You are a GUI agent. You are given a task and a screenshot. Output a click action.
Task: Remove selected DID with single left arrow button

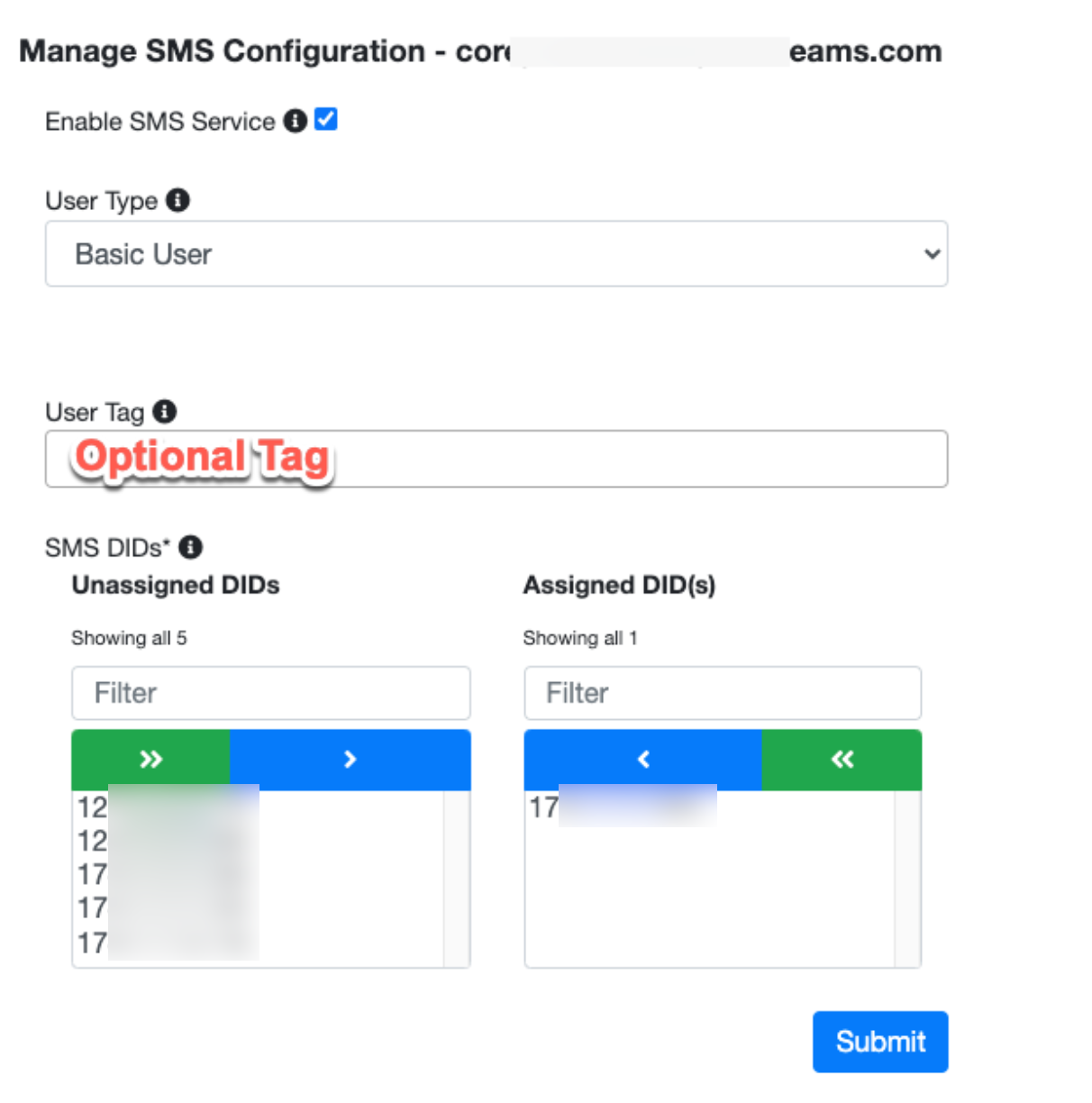pyautogui.click(x=643, y=760)
